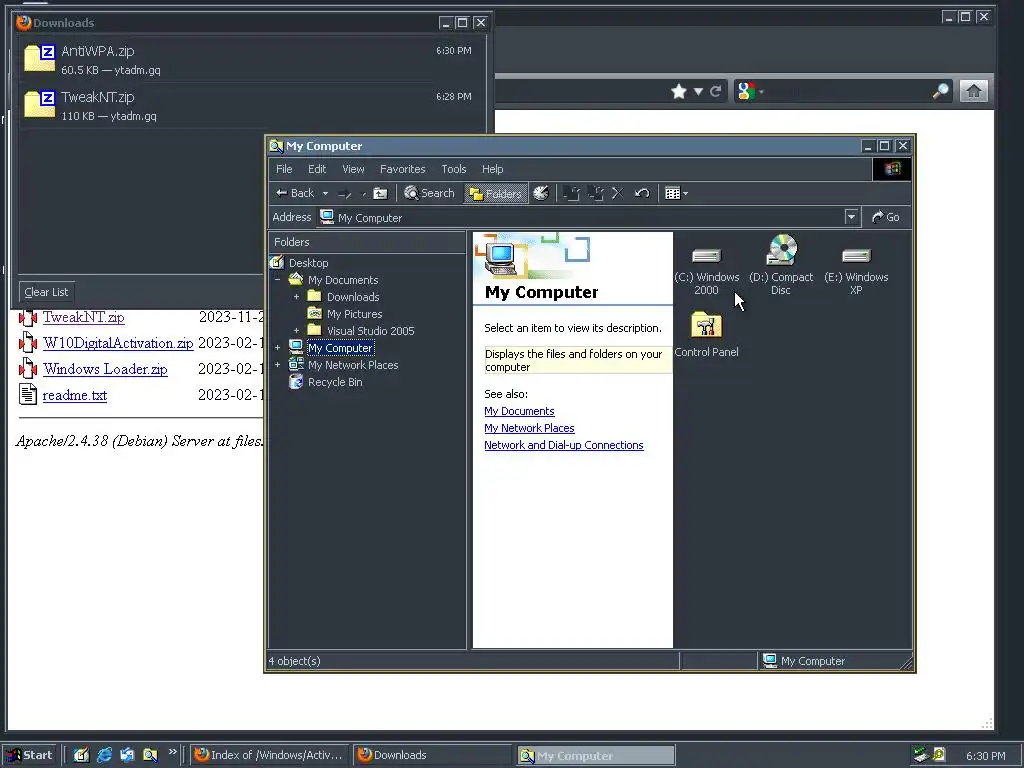Open the TweakNT.zip link on the index page
1024x768 pixels.
coord(84,317)
